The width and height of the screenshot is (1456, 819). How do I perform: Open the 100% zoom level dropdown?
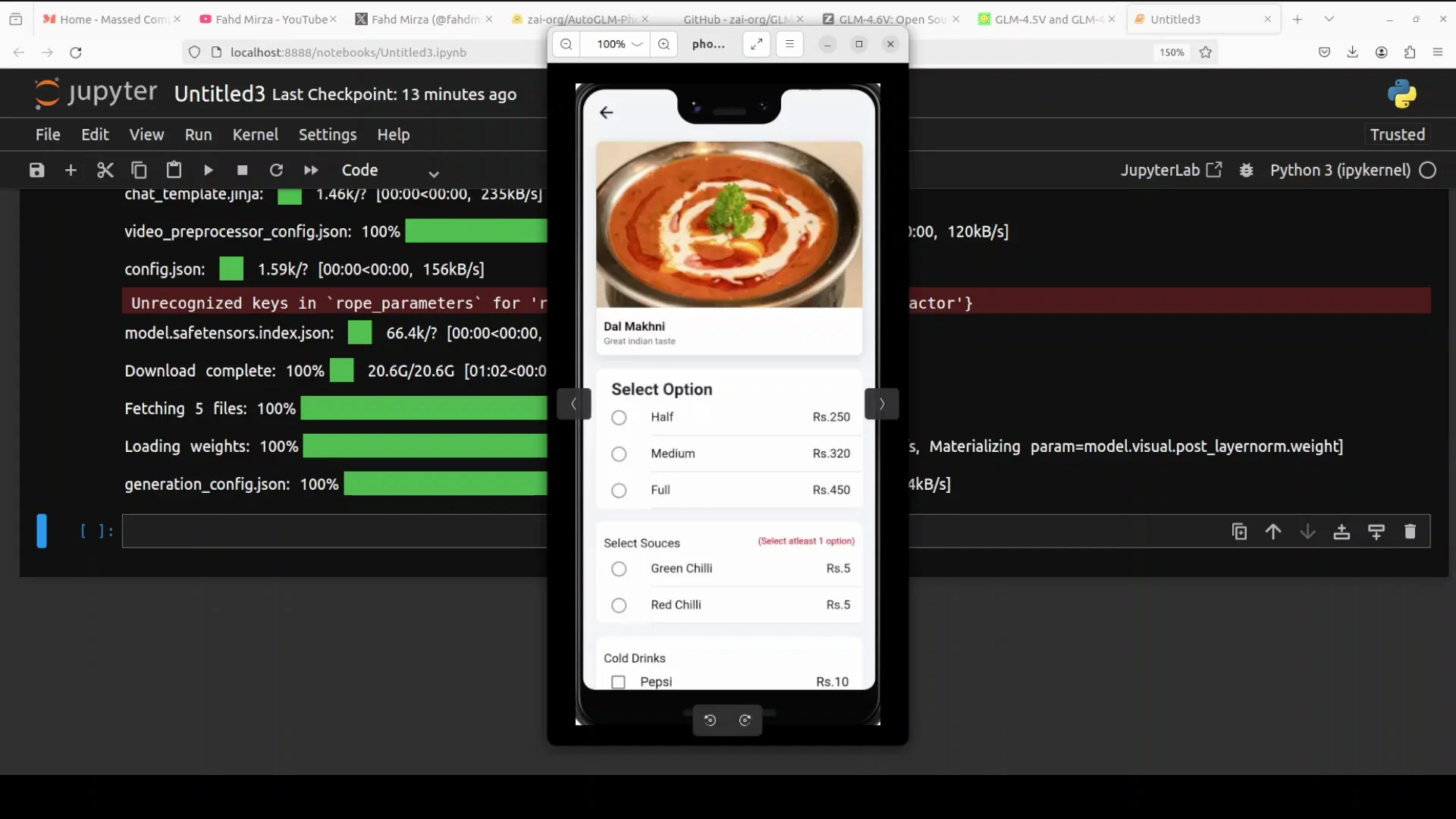tap(616, 44)
